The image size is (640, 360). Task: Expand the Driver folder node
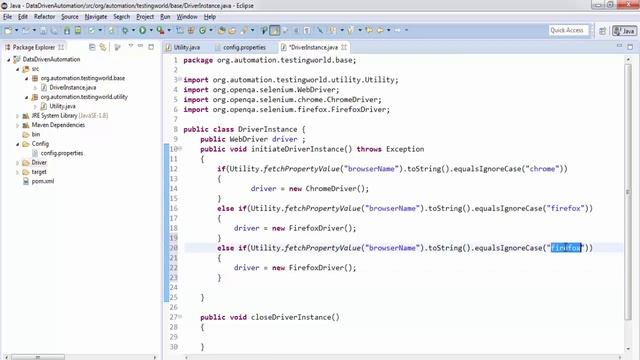pos(18,163)
